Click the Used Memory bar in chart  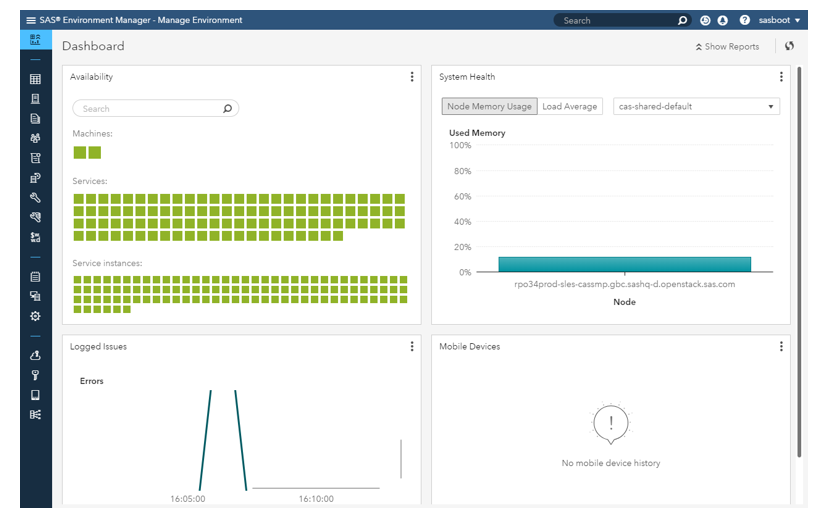[x=624, y=264]
